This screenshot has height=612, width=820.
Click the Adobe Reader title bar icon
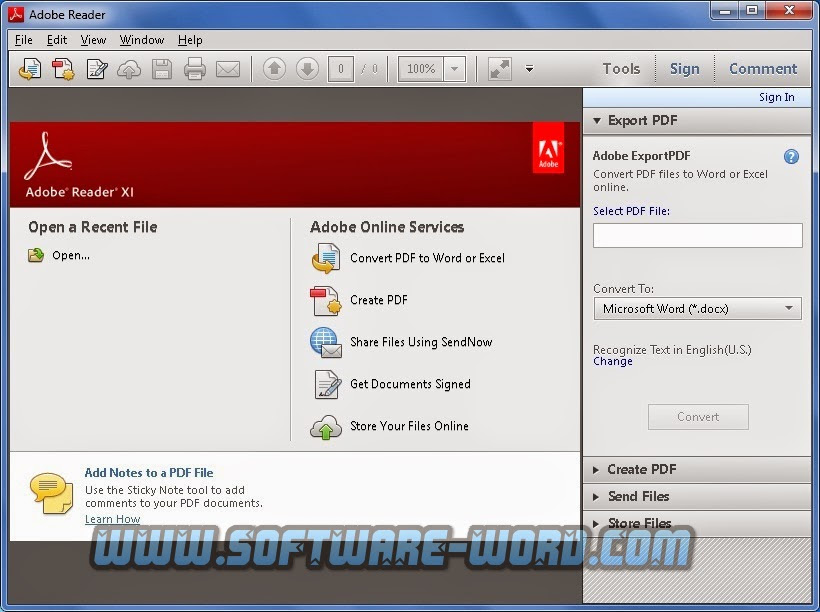16,14
